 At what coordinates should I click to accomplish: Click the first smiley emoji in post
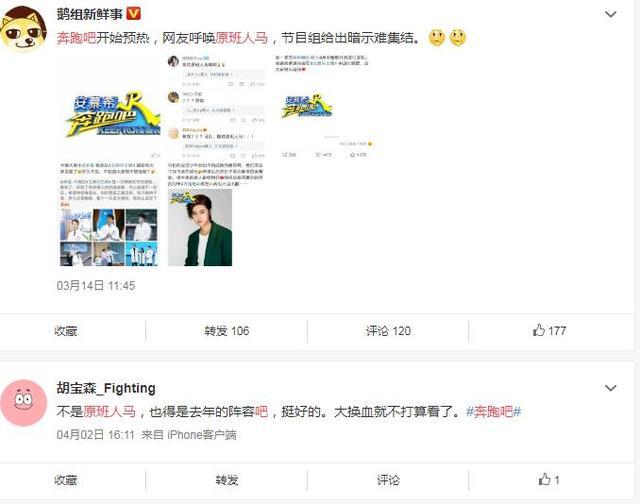[437, 38]
